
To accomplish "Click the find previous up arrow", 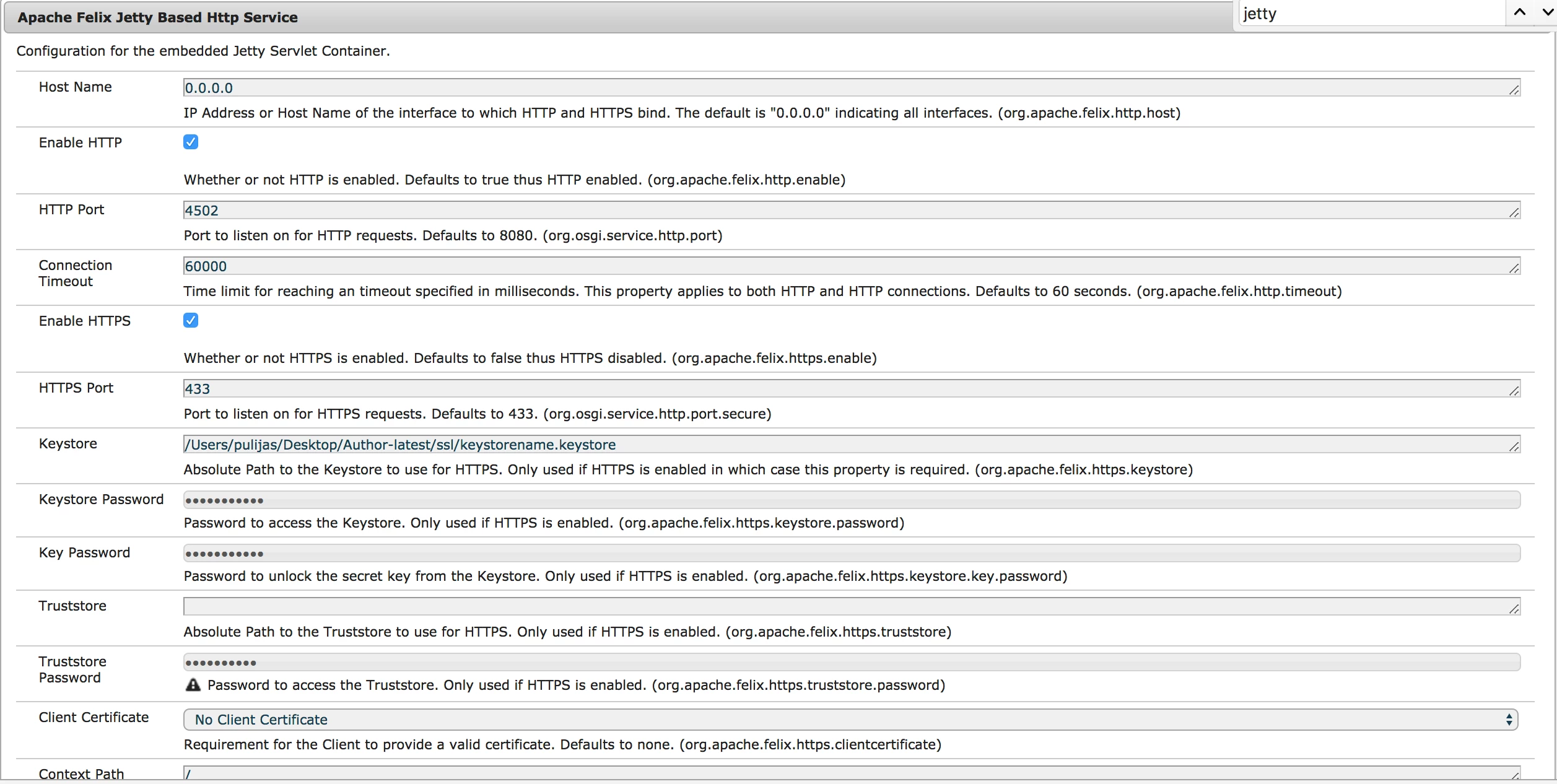I will tap(1520, 12).
